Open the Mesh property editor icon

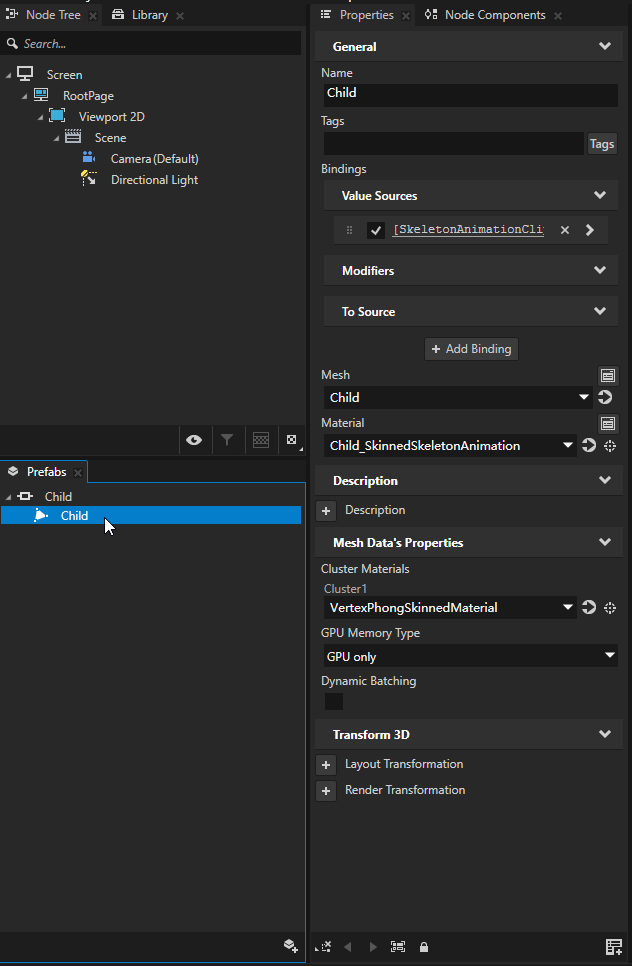(608, 375)
